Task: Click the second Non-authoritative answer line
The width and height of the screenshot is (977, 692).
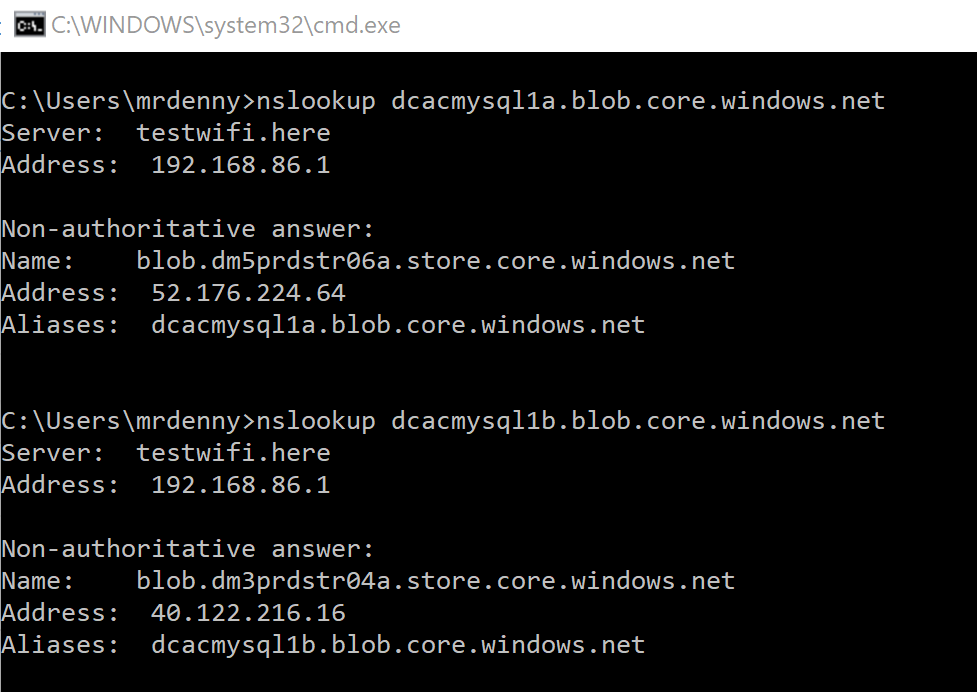Action: pos(188,549)
